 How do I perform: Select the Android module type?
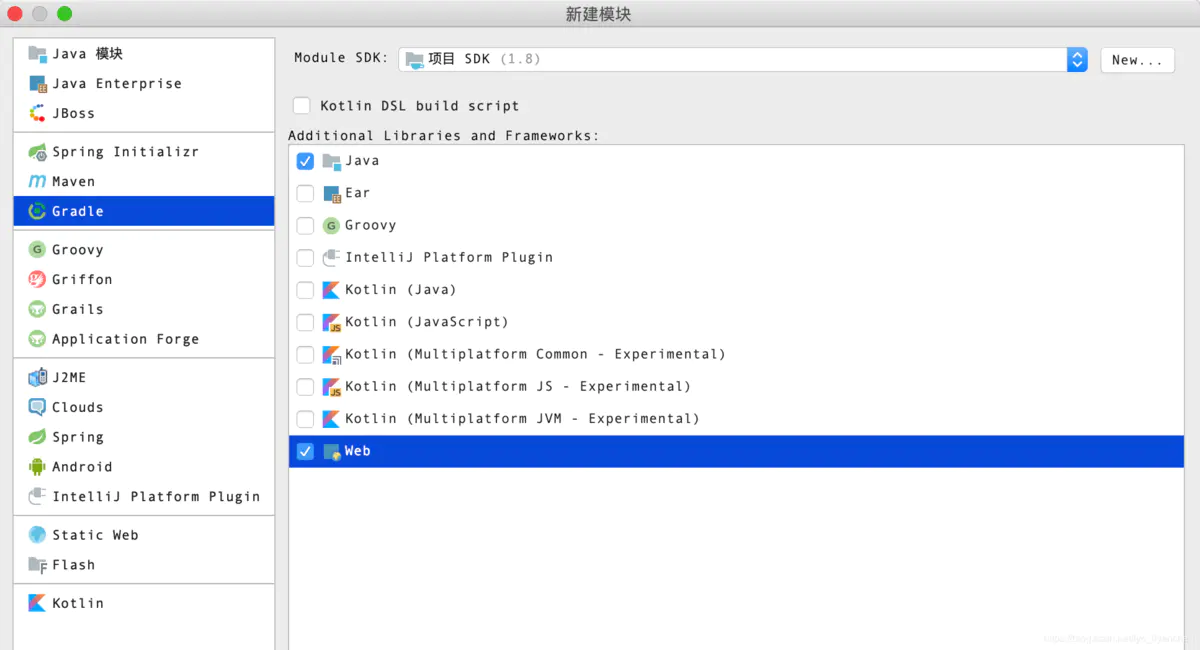(144, 467)
